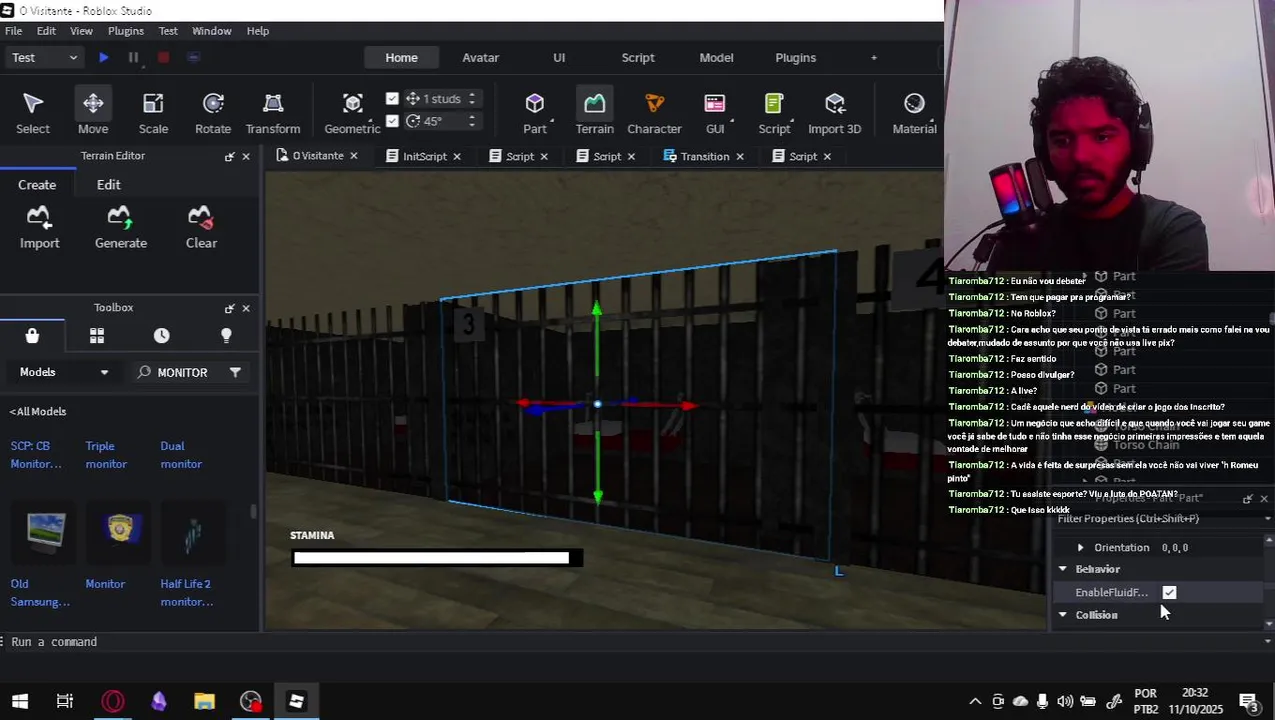Open File Explorer from taskbar

(x=204, y=701)
